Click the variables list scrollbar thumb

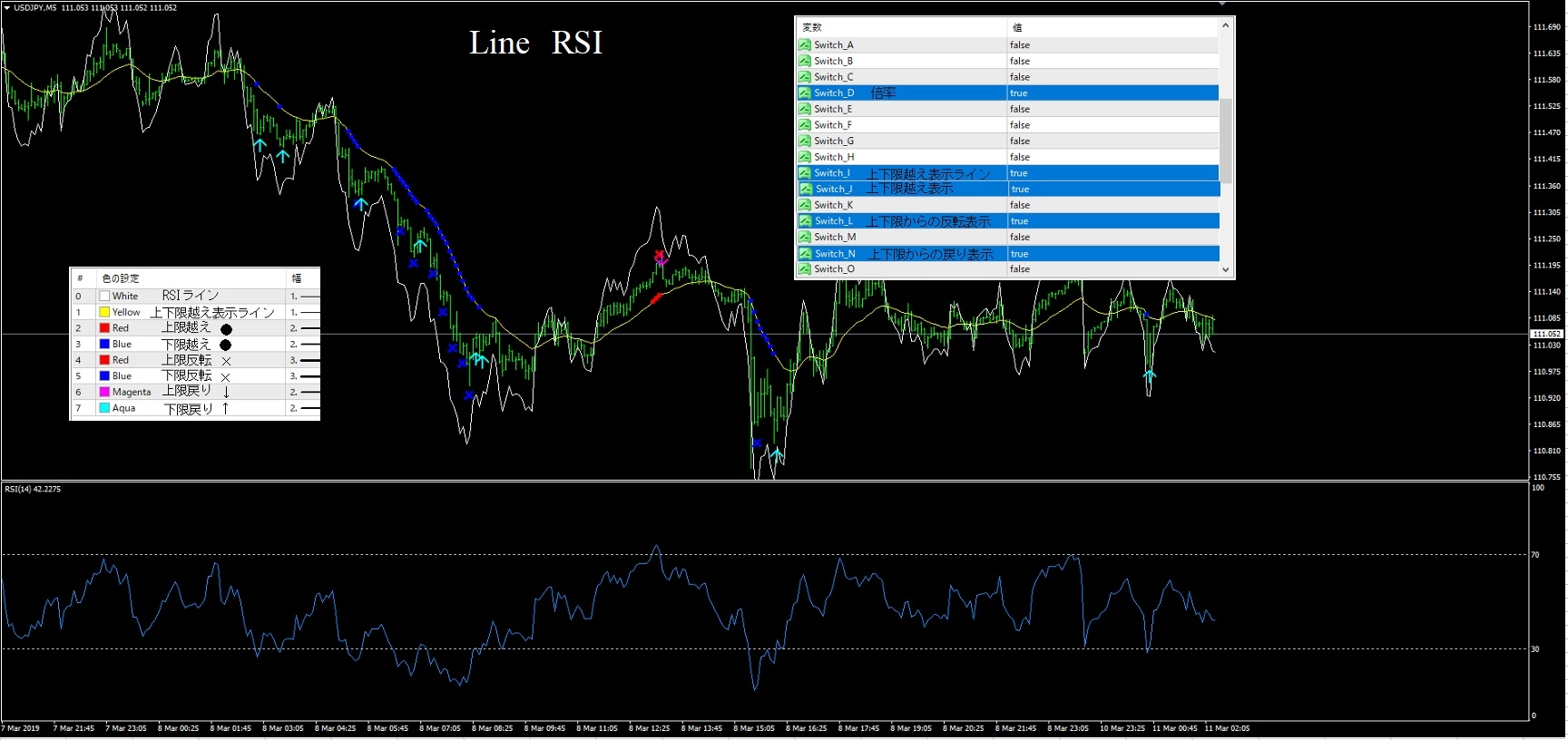point(1226,141)
